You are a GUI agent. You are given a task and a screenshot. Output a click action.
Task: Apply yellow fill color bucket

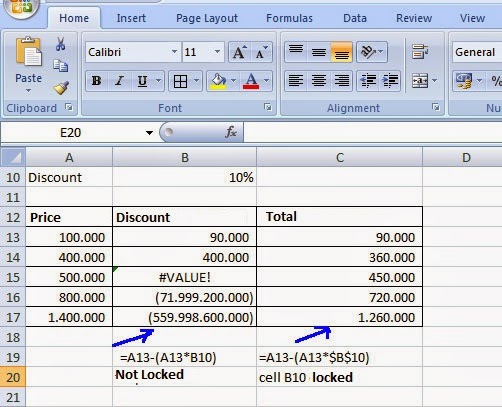tap(218, 81)
